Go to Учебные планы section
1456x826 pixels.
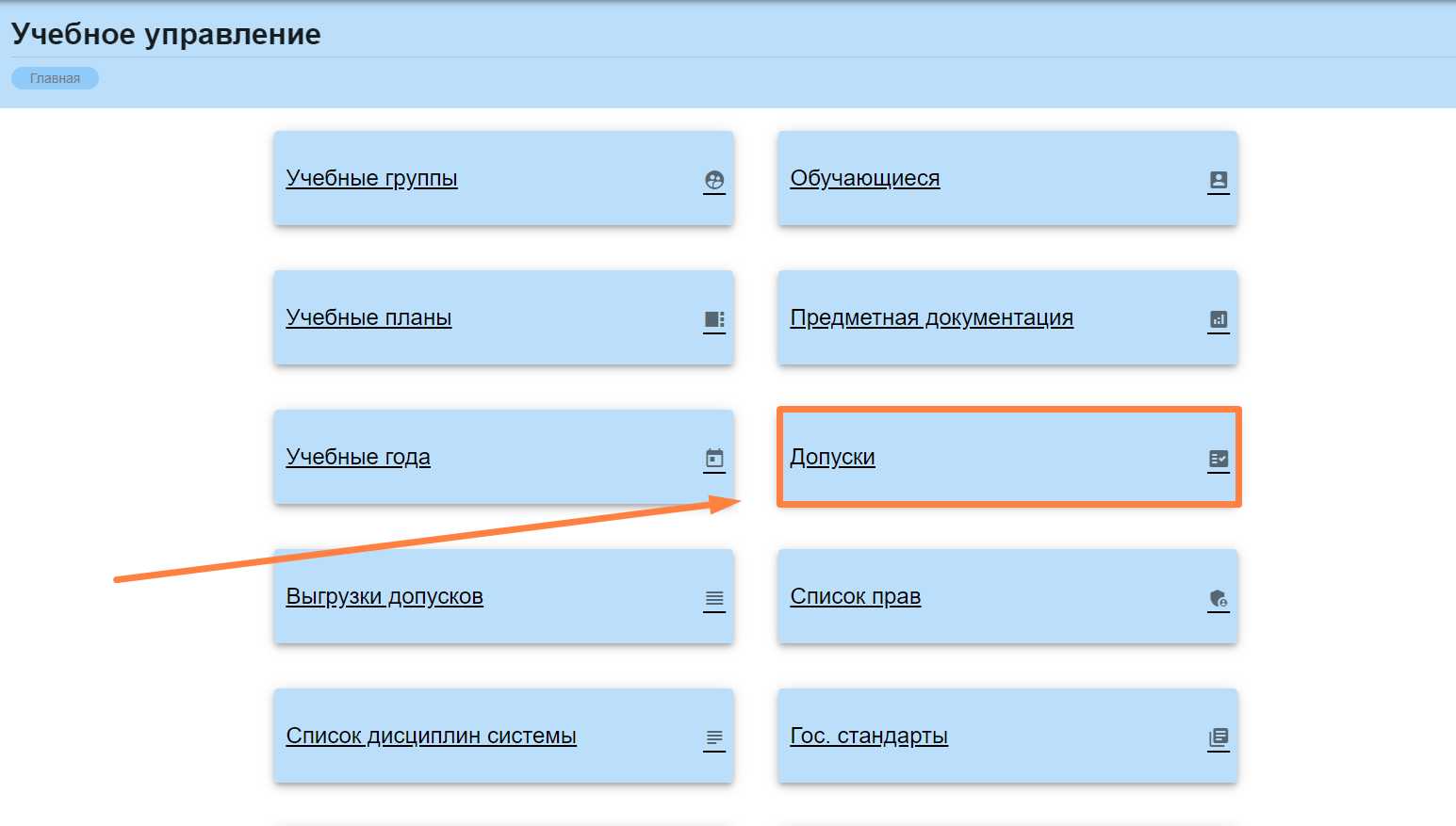pos(368,317)
